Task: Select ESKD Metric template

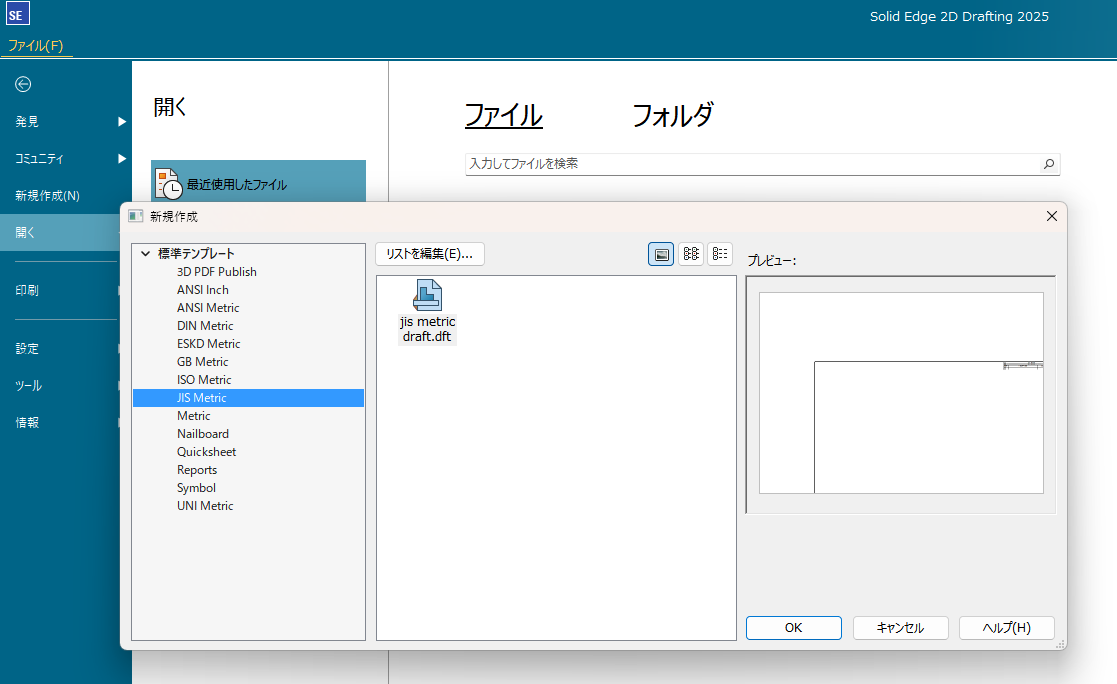Action: (x=209, y=343)
